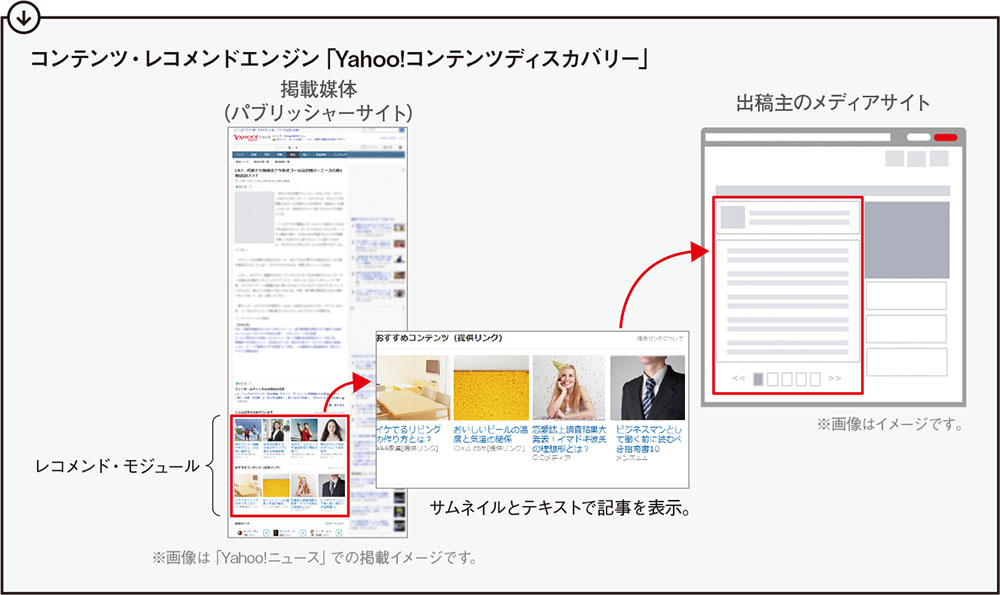The height and width of the screenshot is (595, 1000).
Task: Select the filled first page box in pagination
Action: [758, 379]
